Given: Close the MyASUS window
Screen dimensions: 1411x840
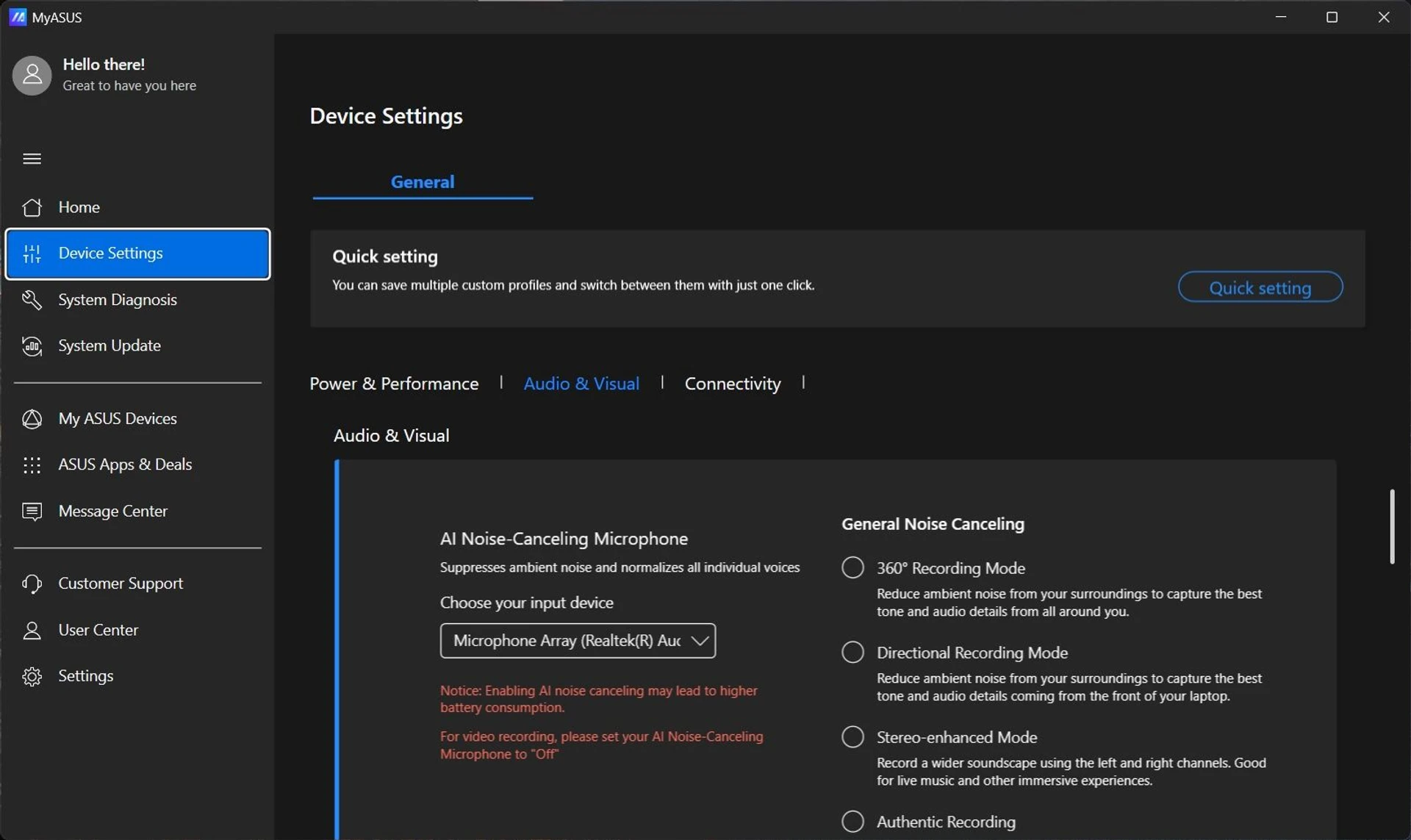Looking at the screenshot, I should click(x=1383, y=17).
